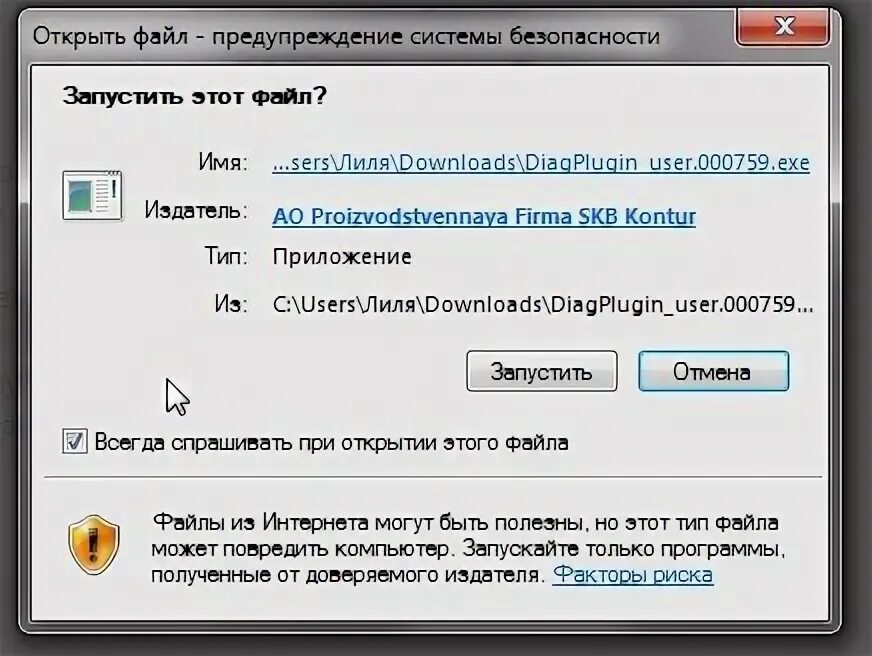Screen dimensions: 872x656
Task: Click the Из: label
Action: click(231, 304)
